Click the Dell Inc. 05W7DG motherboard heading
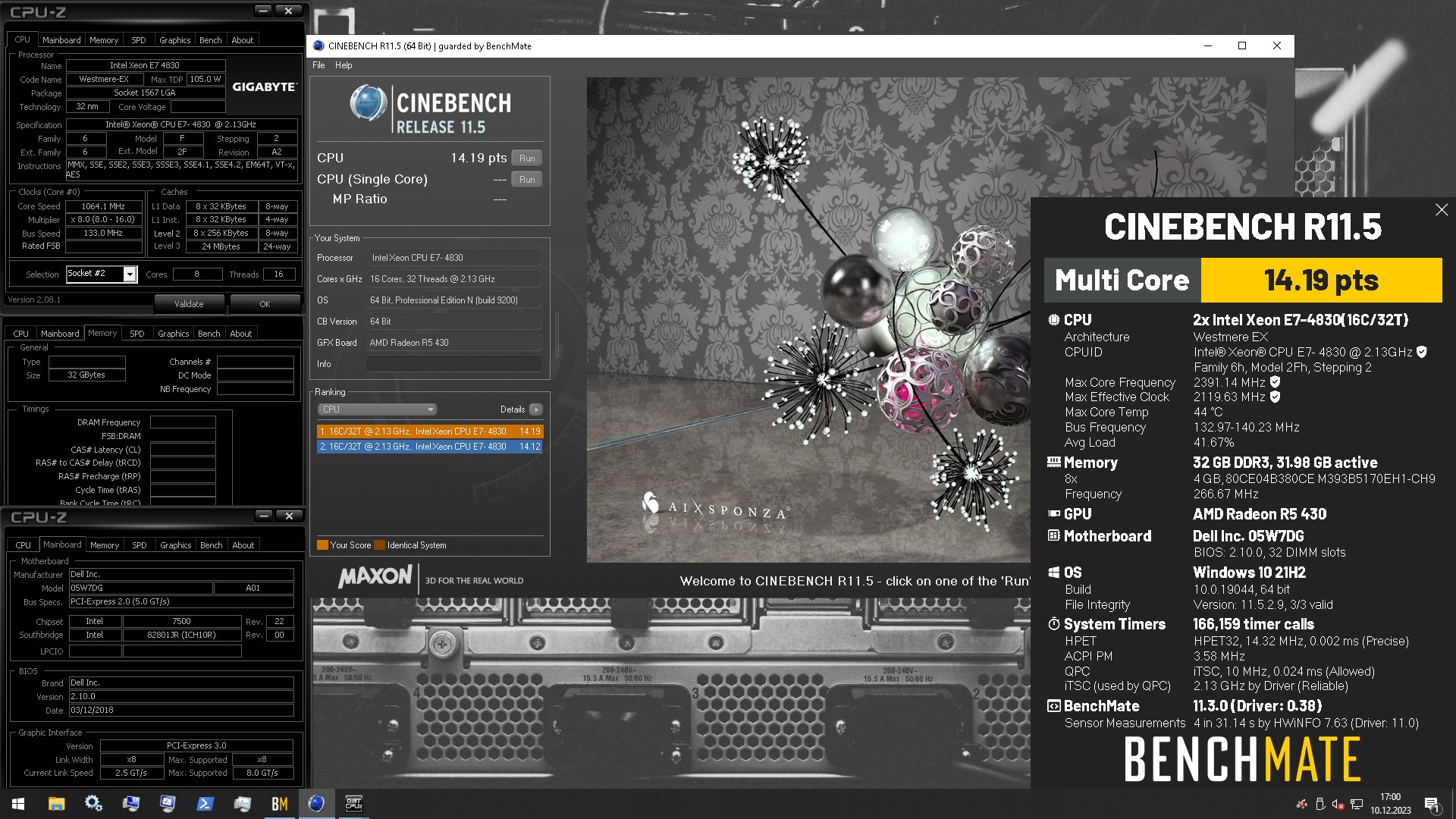This screenshot has height=819, width=1456. click(x=1248, y=536)
